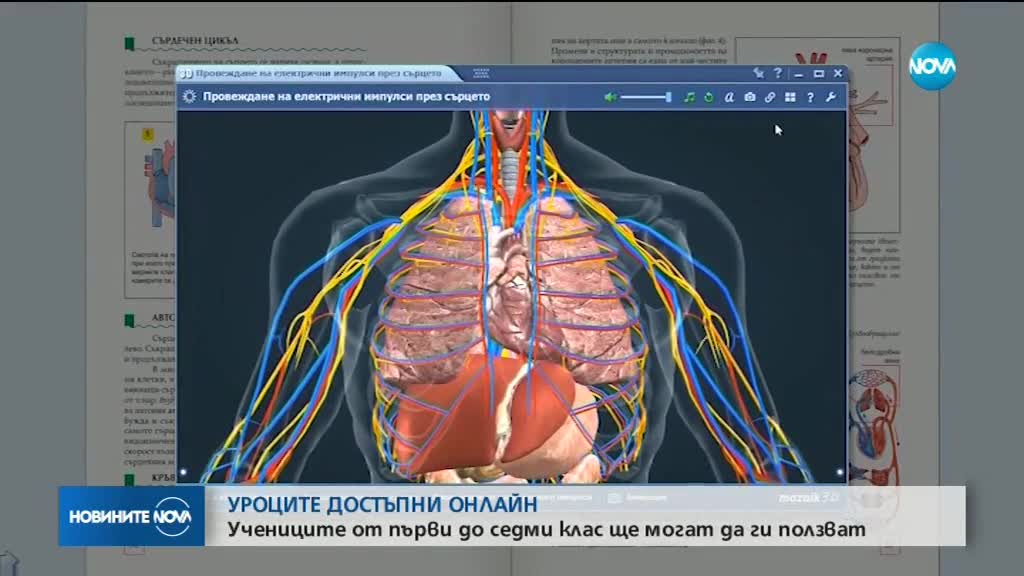The height and width of the screenshot is (576, 1024).
Task: Click the pin icon in the window title bar
Action: click(x=758, y=73)
